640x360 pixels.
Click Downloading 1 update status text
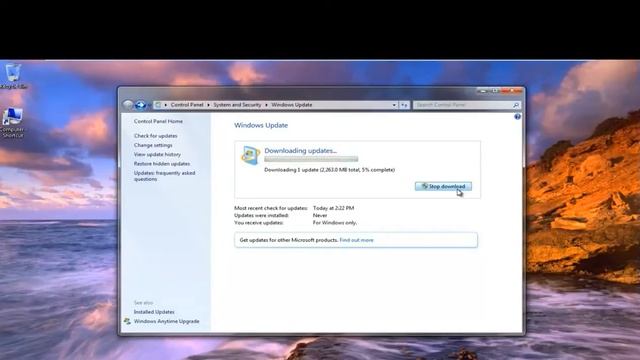(329, 170)
